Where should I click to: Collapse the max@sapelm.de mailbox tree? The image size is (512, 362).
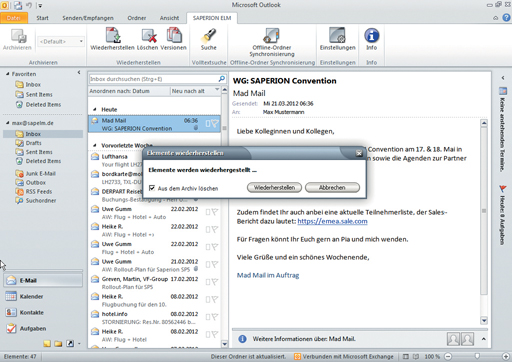tap(8, 123)
